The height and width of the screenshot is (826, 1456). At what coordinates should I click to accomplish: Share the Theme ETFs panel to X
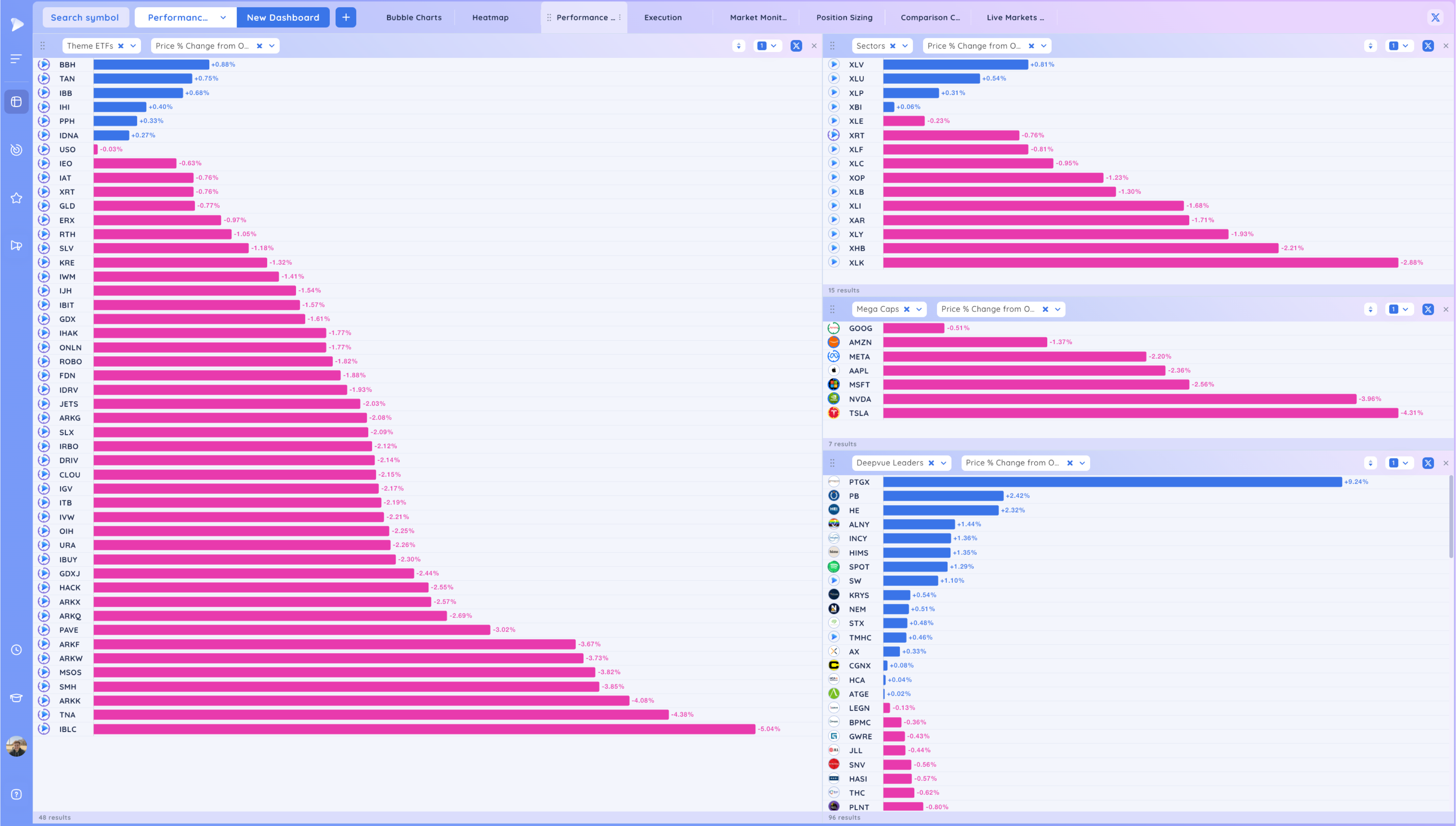coord(796,46)
